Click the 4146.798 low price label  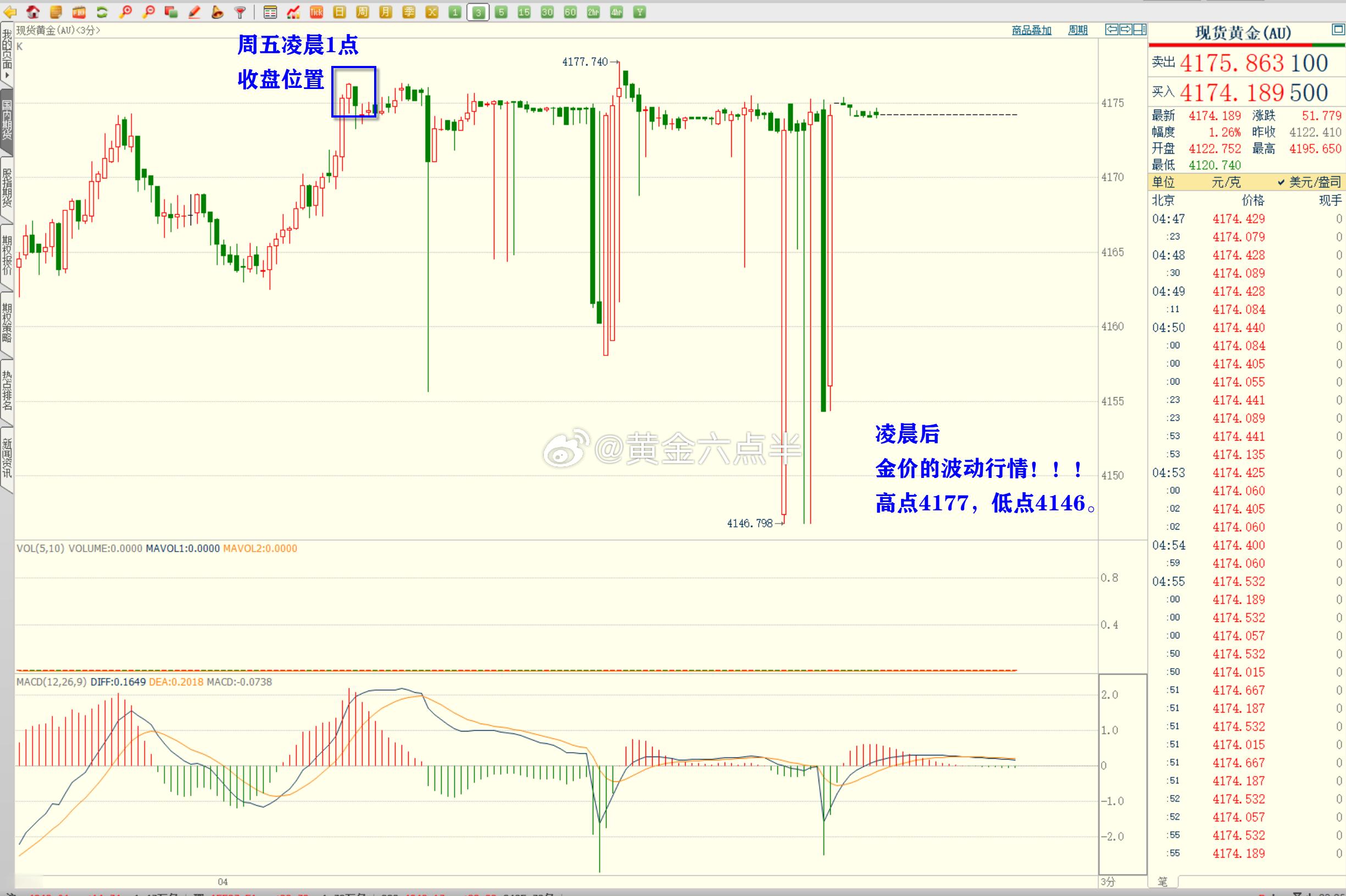pos(749,524)
